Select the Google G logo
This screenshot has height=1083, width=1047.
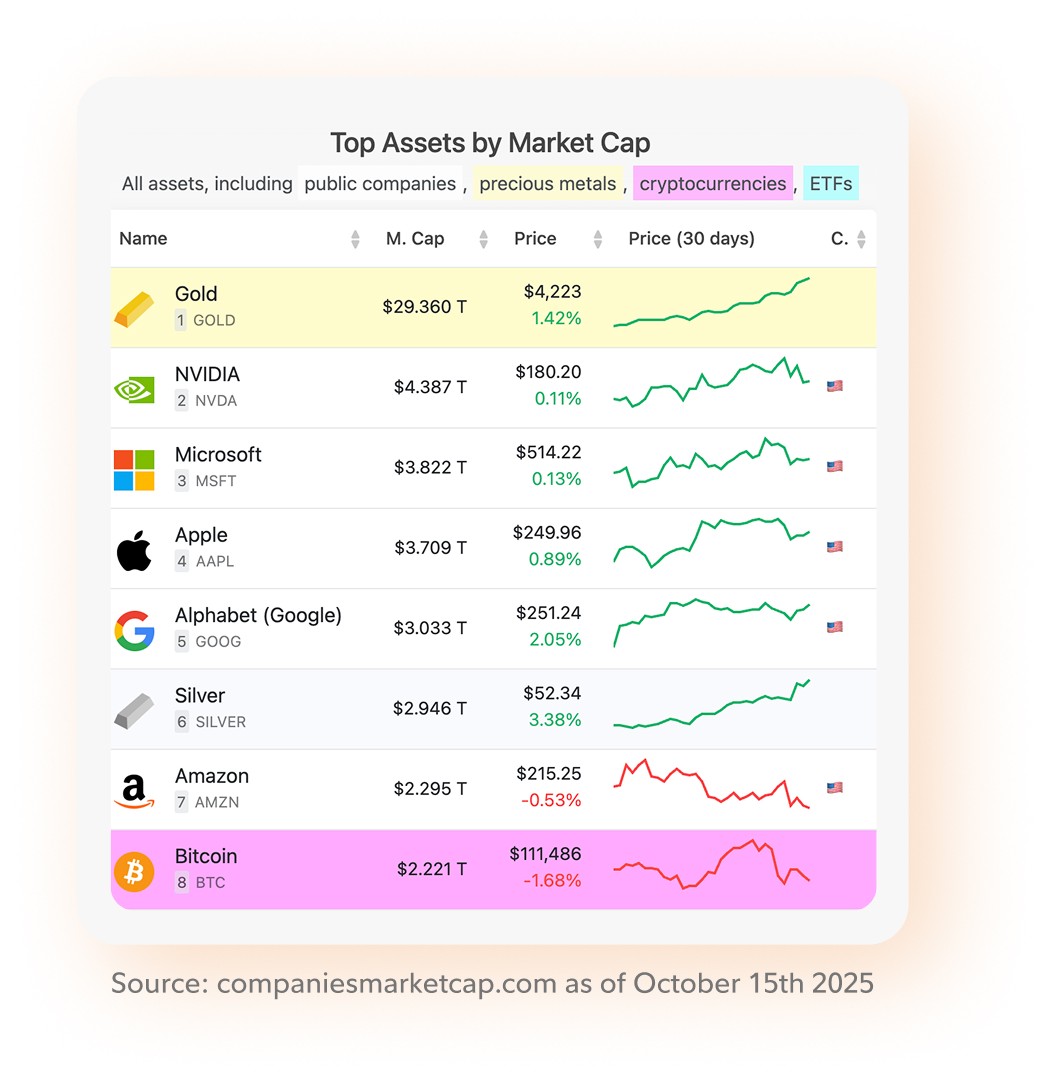(134, 628)
